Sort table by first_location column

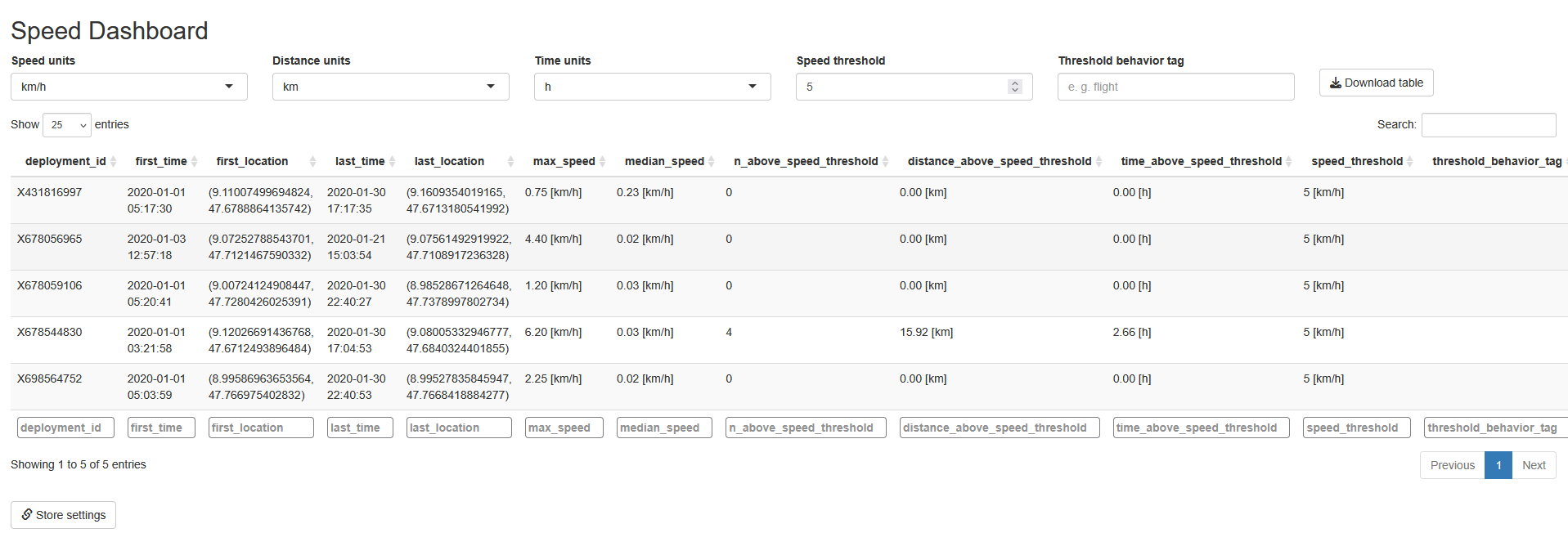coord(261,161)
